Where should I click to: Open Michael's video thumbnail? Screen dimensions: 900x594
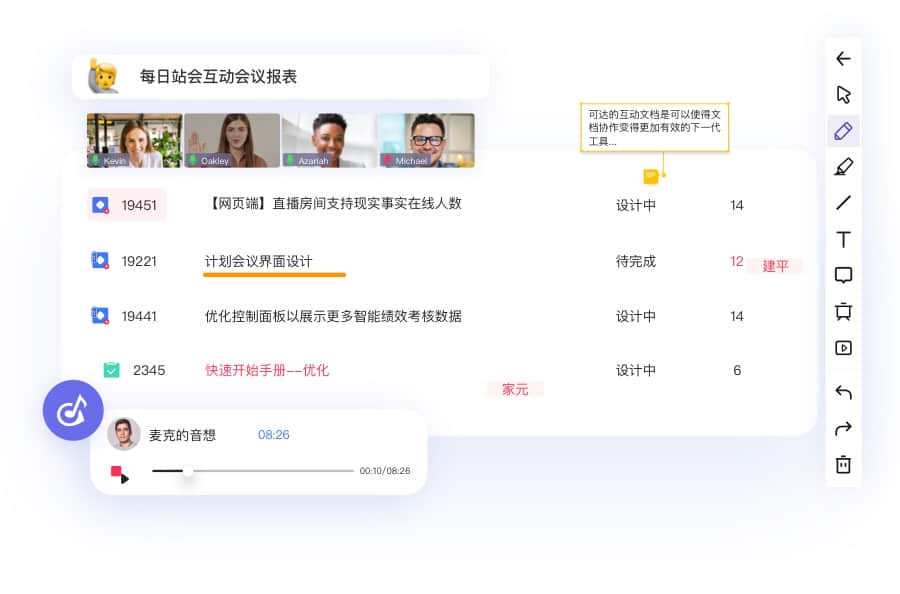coord(426,141)
